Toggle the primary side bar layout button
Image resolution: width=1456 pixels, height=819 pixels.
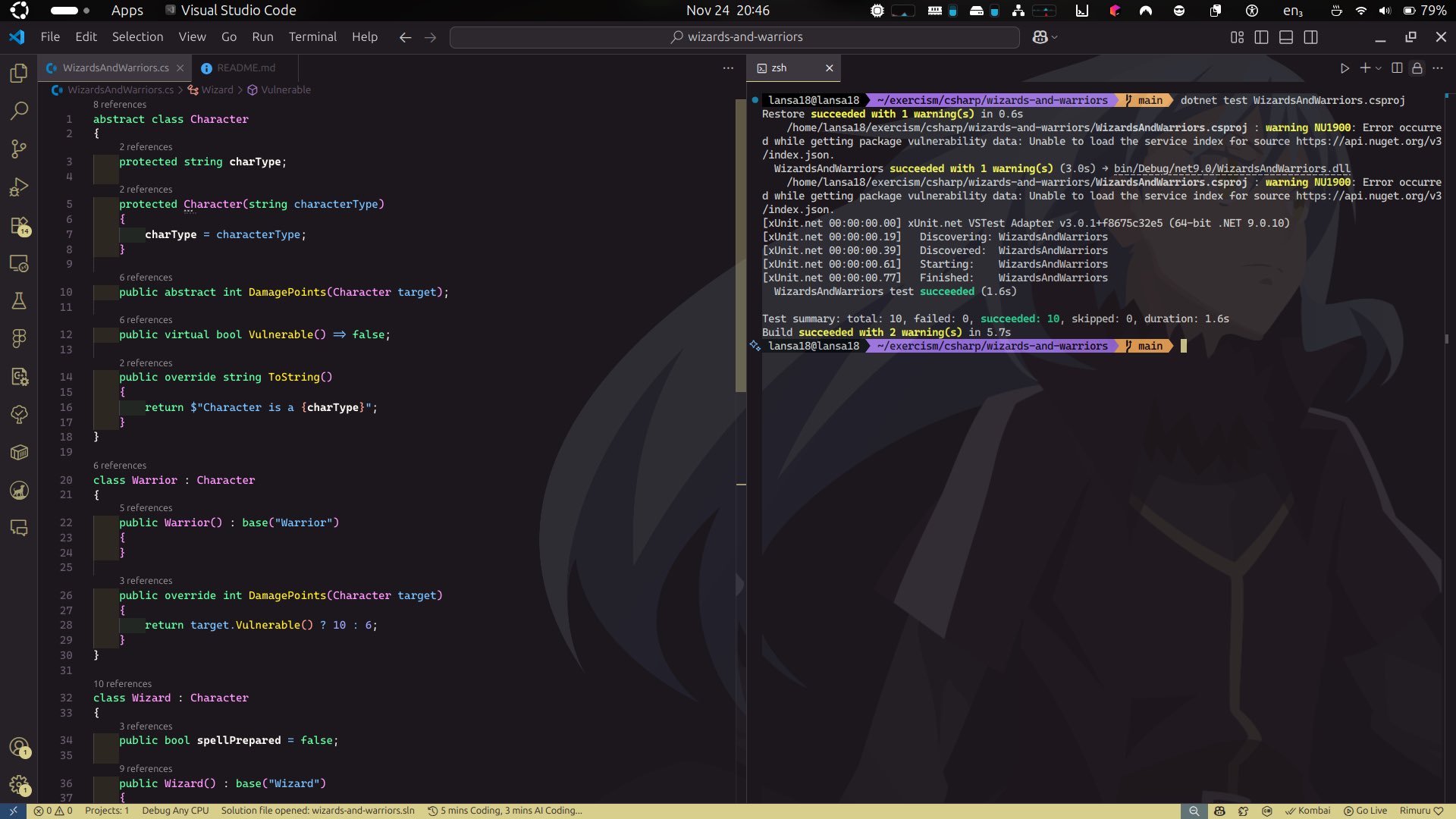click(1262, 37)
